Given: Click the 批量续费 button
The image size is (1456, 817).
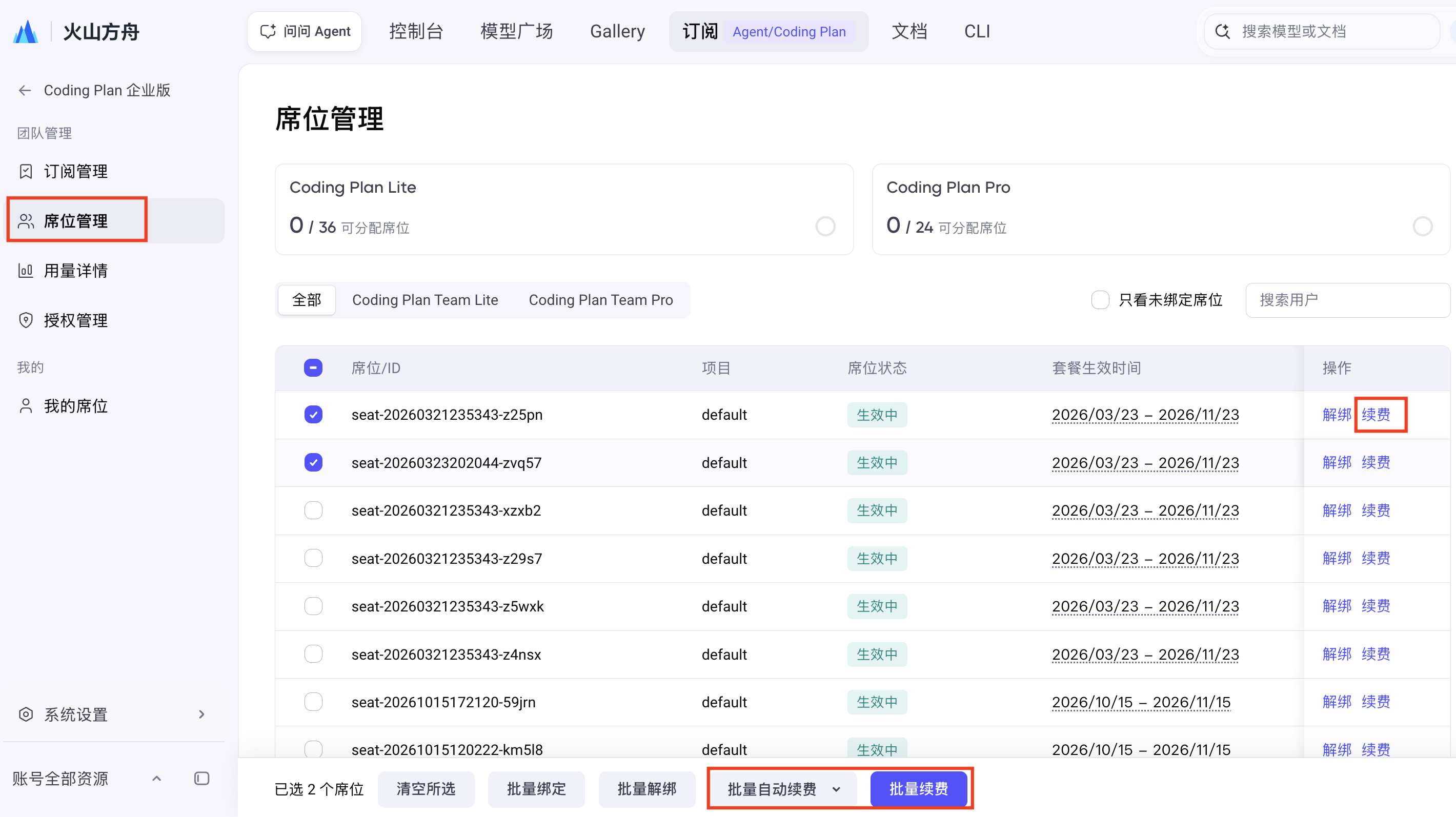Looking at the screenshot, I should 919,789.
